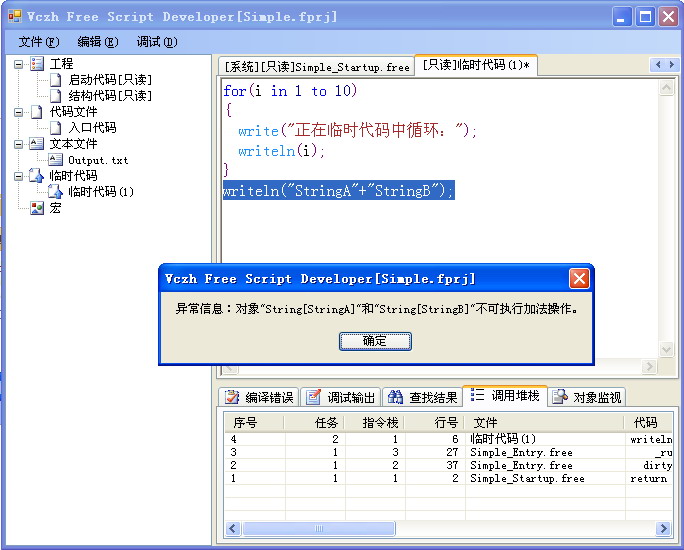
Task: Click the 入口代码 document icon
Action: pyautogui.click(x=55, y=128)
